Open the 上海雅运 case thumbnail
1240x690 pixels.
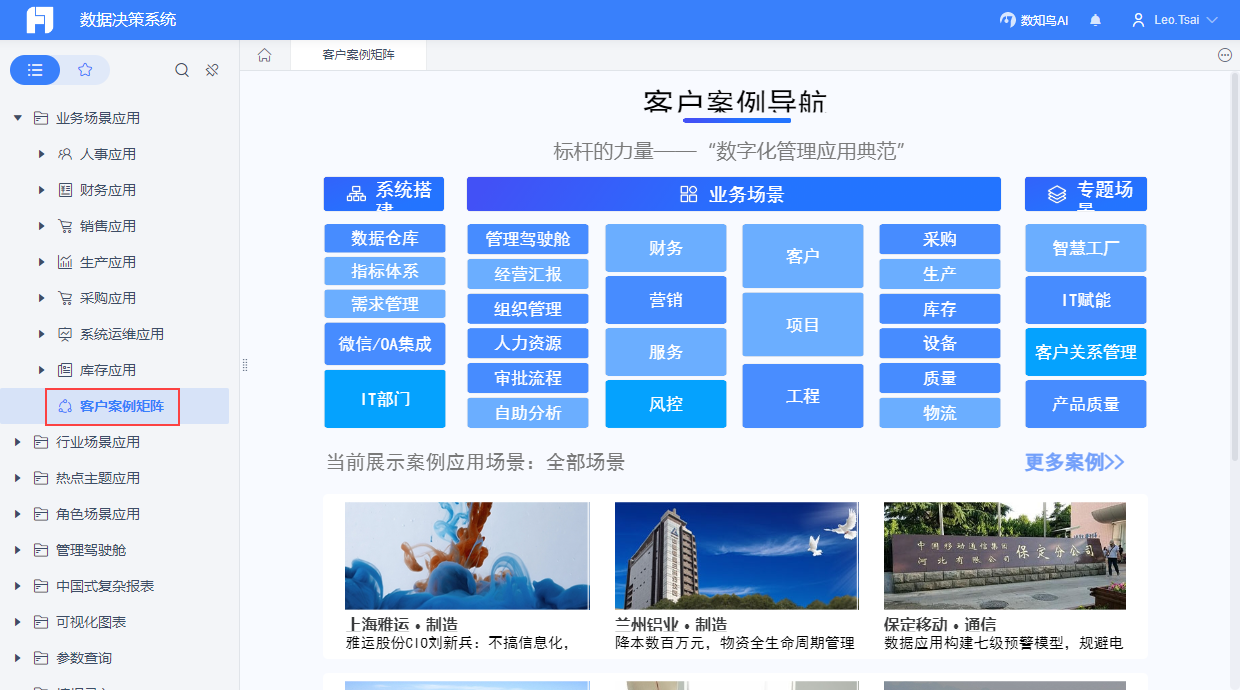(x=467, y=556)
